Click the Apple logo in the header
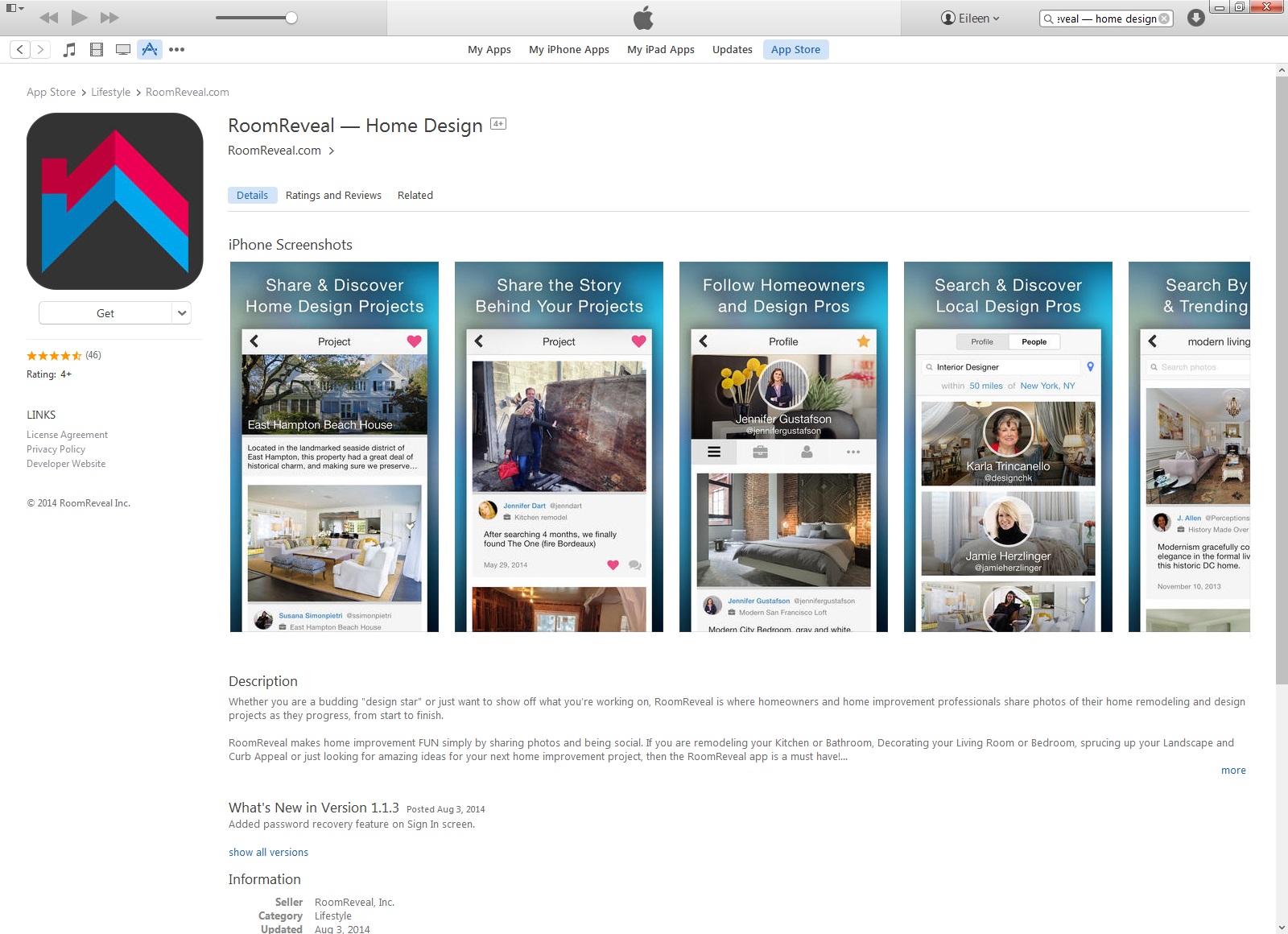 point(643,17)
